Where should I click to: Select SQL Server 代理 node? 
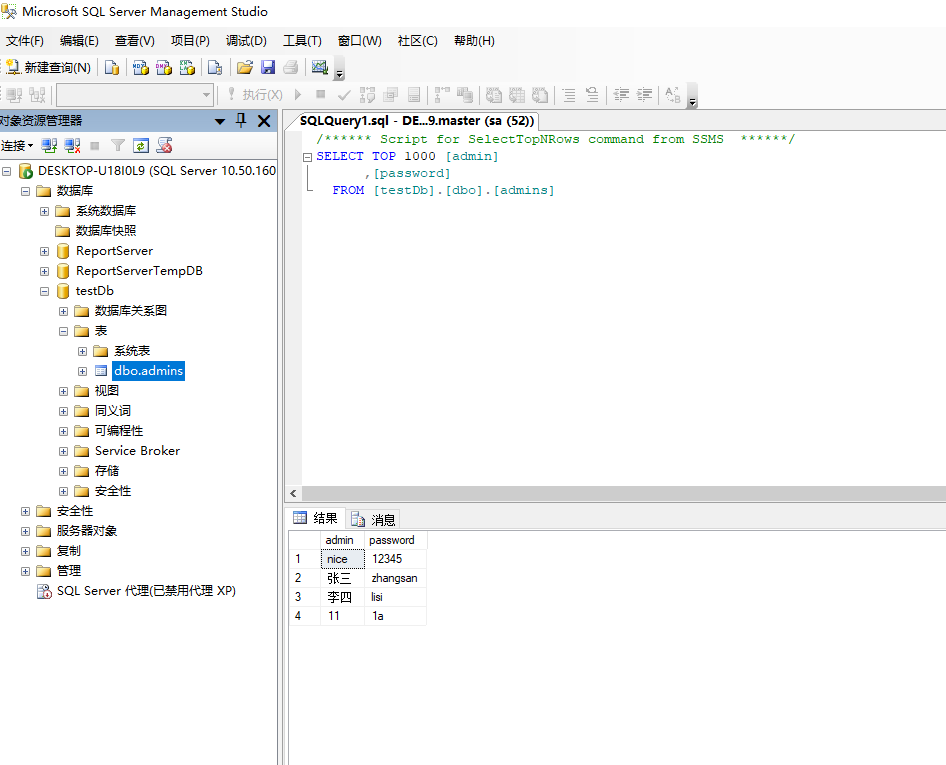146,591
